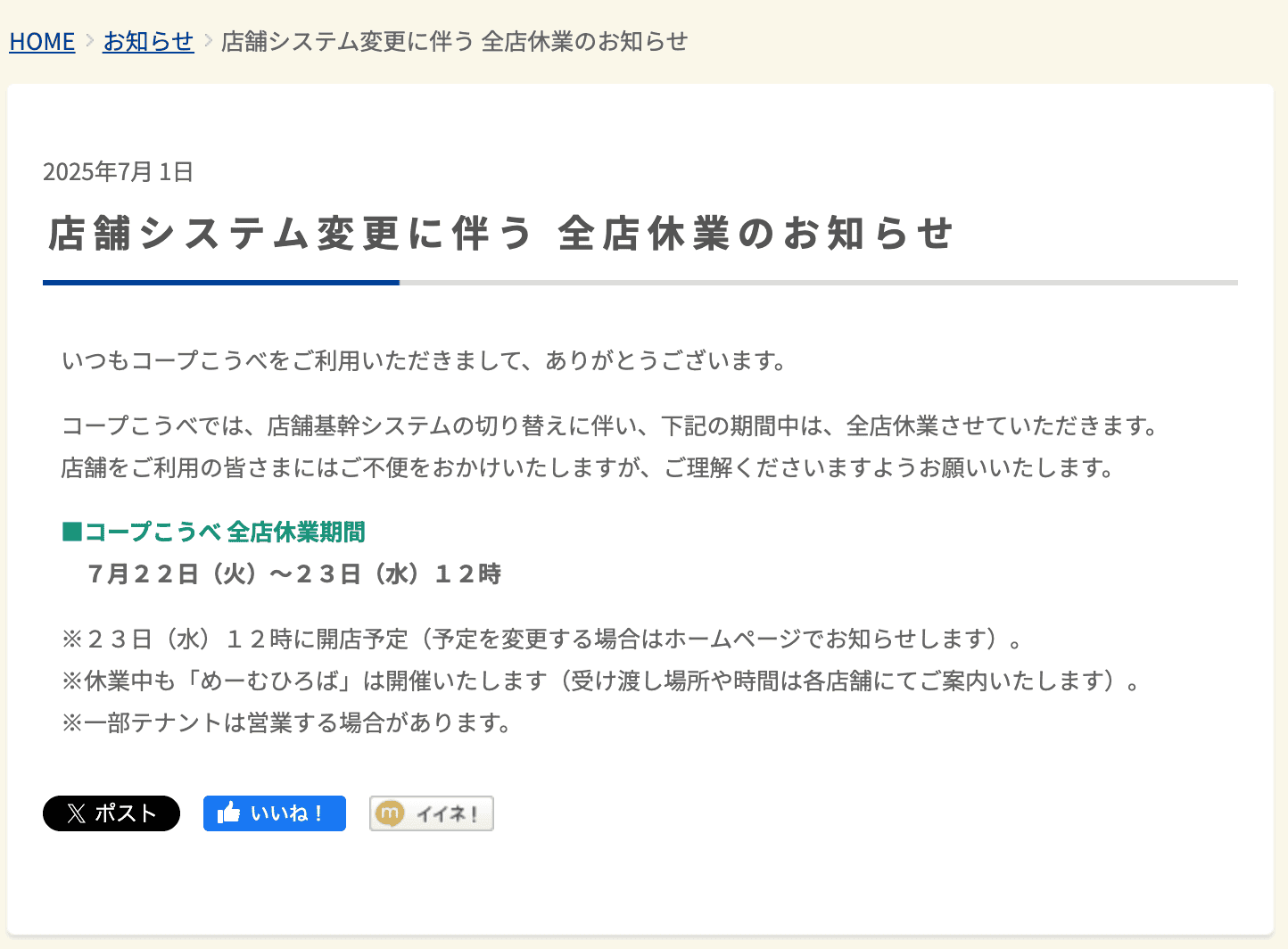
Task: Go to the お知らせ breadcrumb link
Action: [x=148, y=41]
